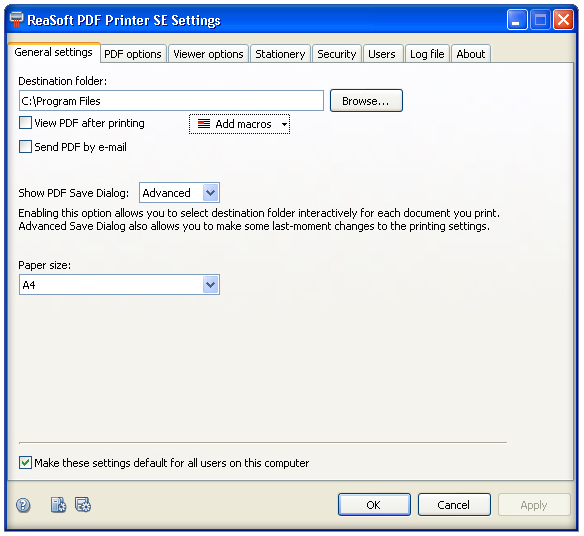The width and height of the screenshot is (584, 536).
Task: Click the Destination folder text field
Action: click(x=171, y=101)
